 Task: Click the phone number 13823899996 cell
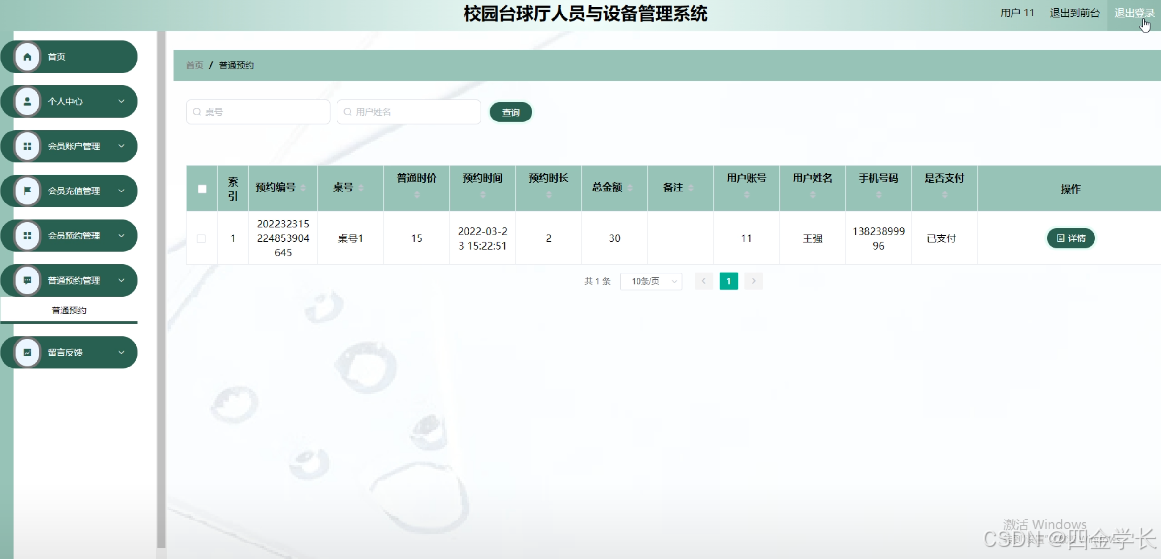pyautogui.click(x=878, y=238)
